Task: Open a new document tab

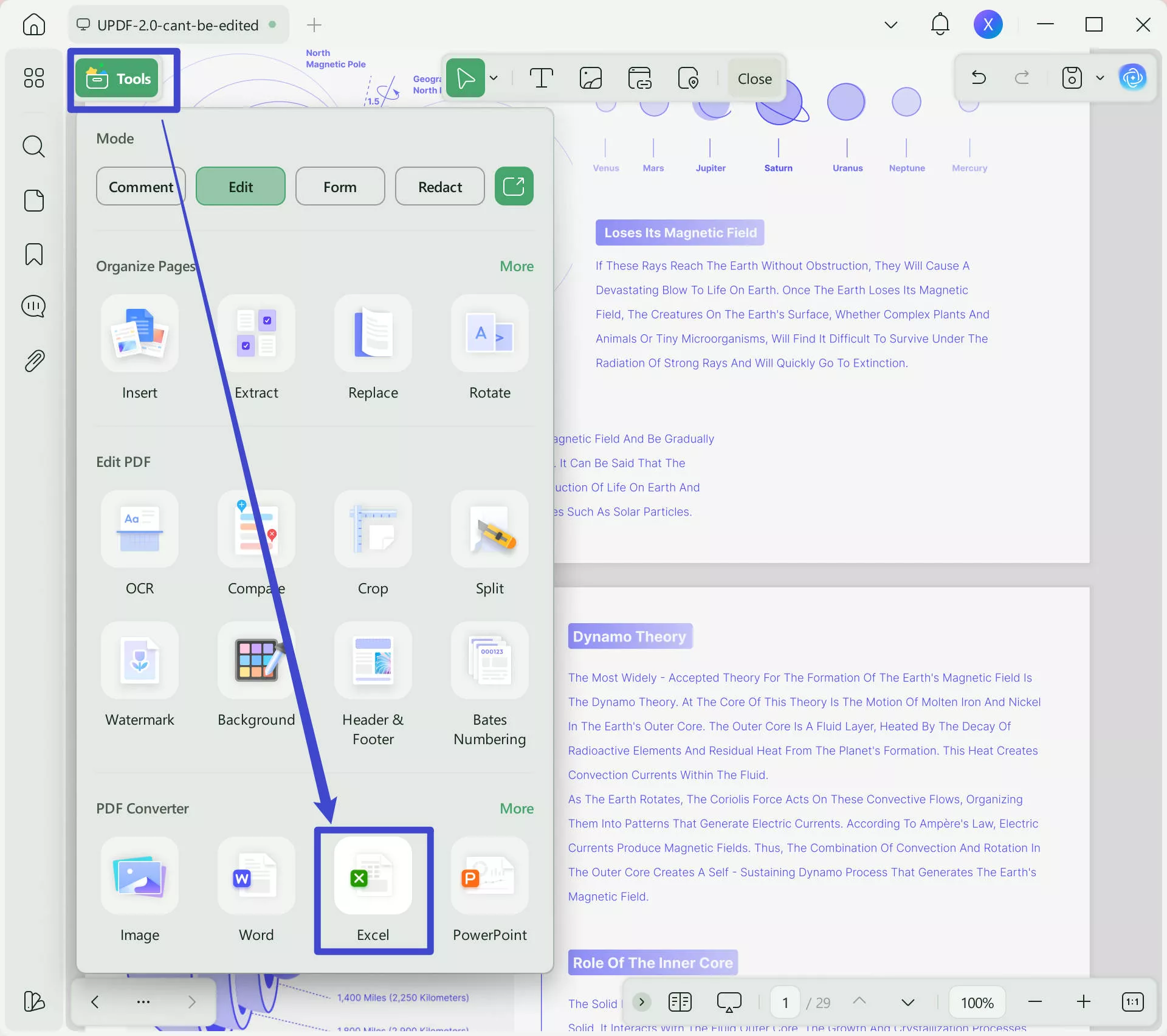Action: (314, 25)
